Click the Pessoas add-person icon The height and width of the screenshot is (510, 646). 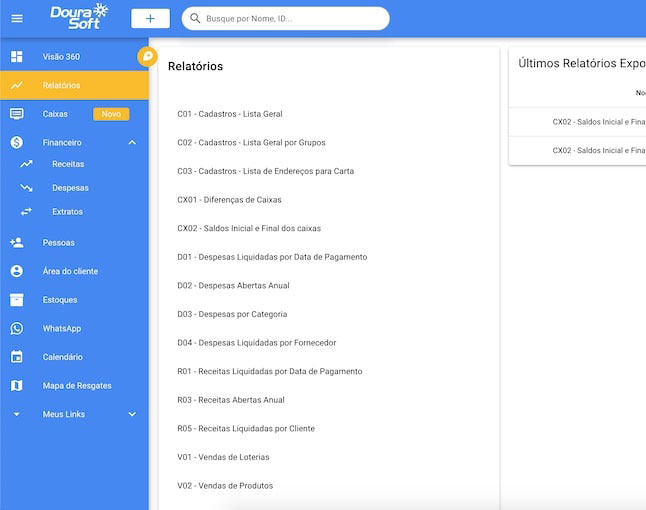(x=17, y=243)
